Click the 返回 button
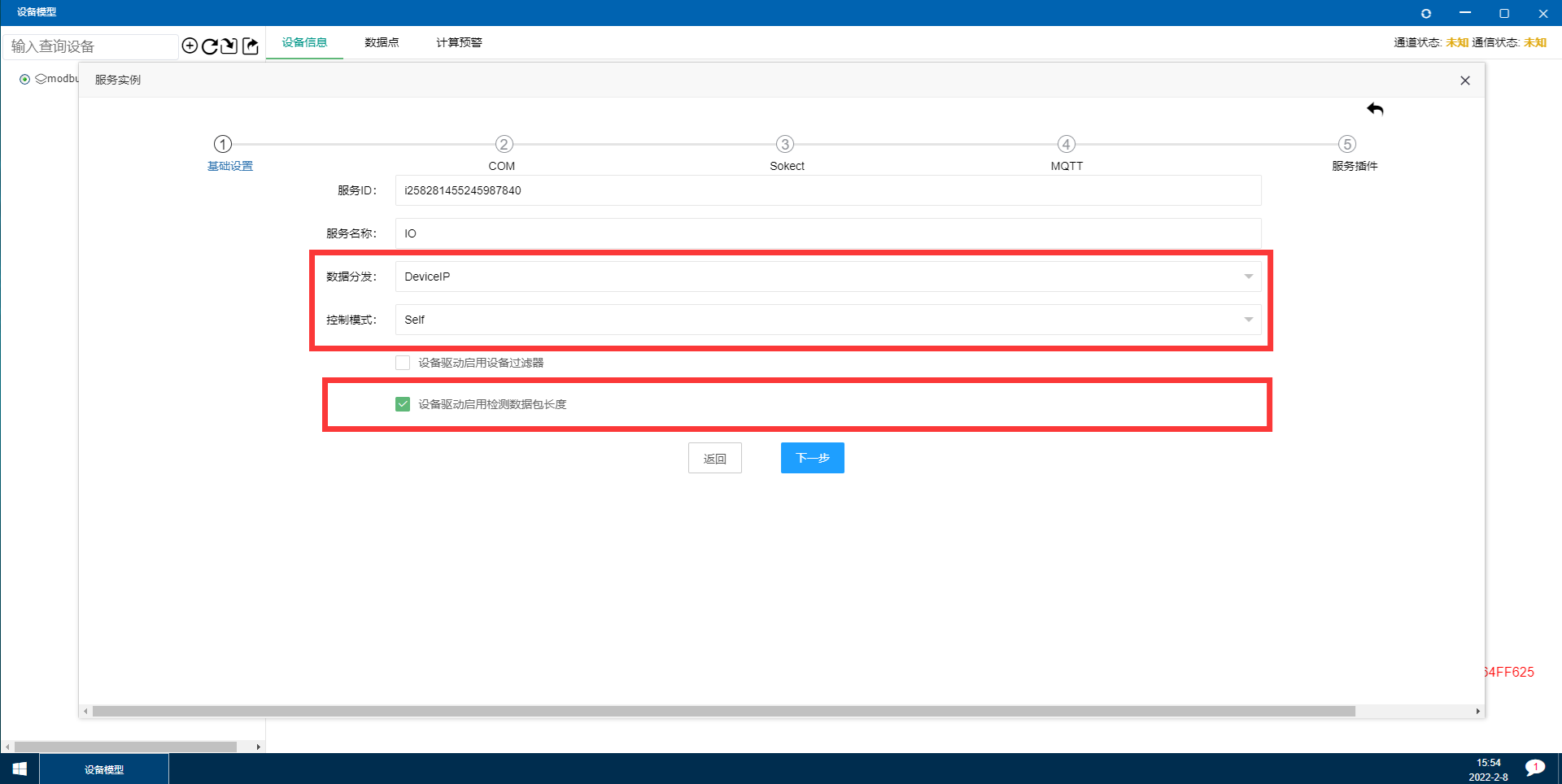This screenshot has height=784, width=1562. tap(715, 458)
